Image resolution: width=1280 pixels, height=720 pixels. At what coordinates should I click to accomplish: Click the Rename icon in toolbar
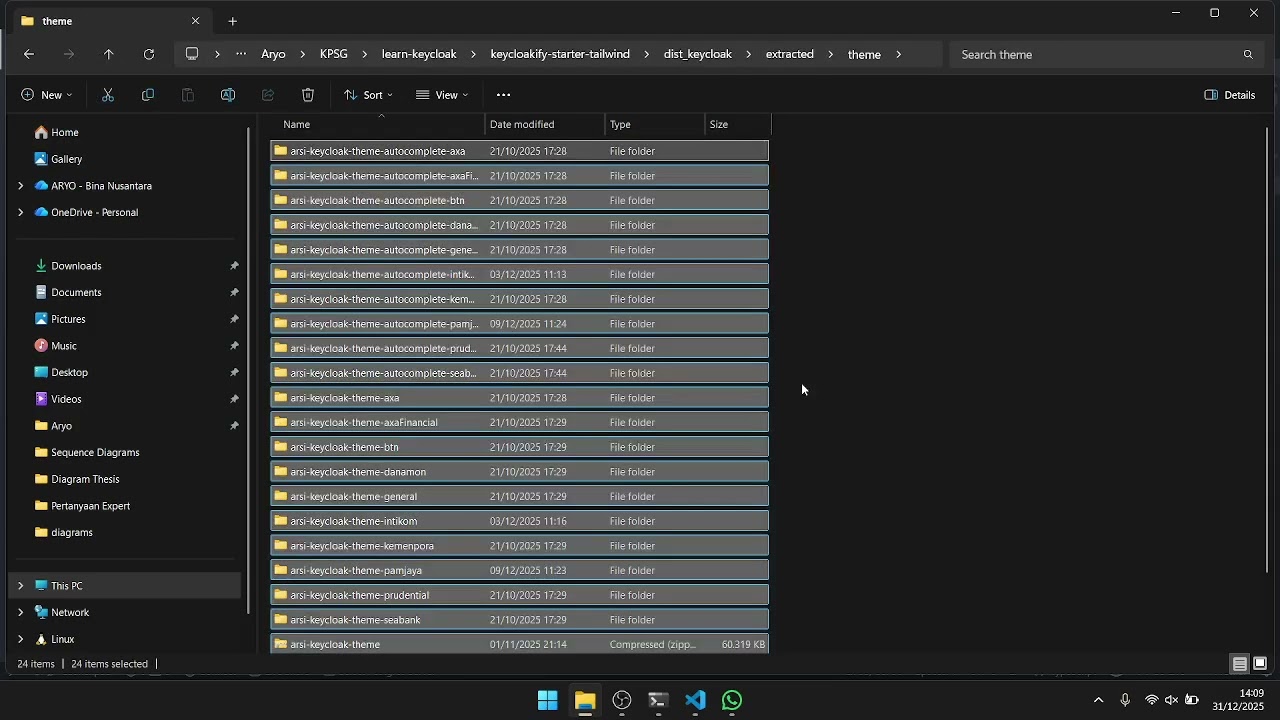228,95
